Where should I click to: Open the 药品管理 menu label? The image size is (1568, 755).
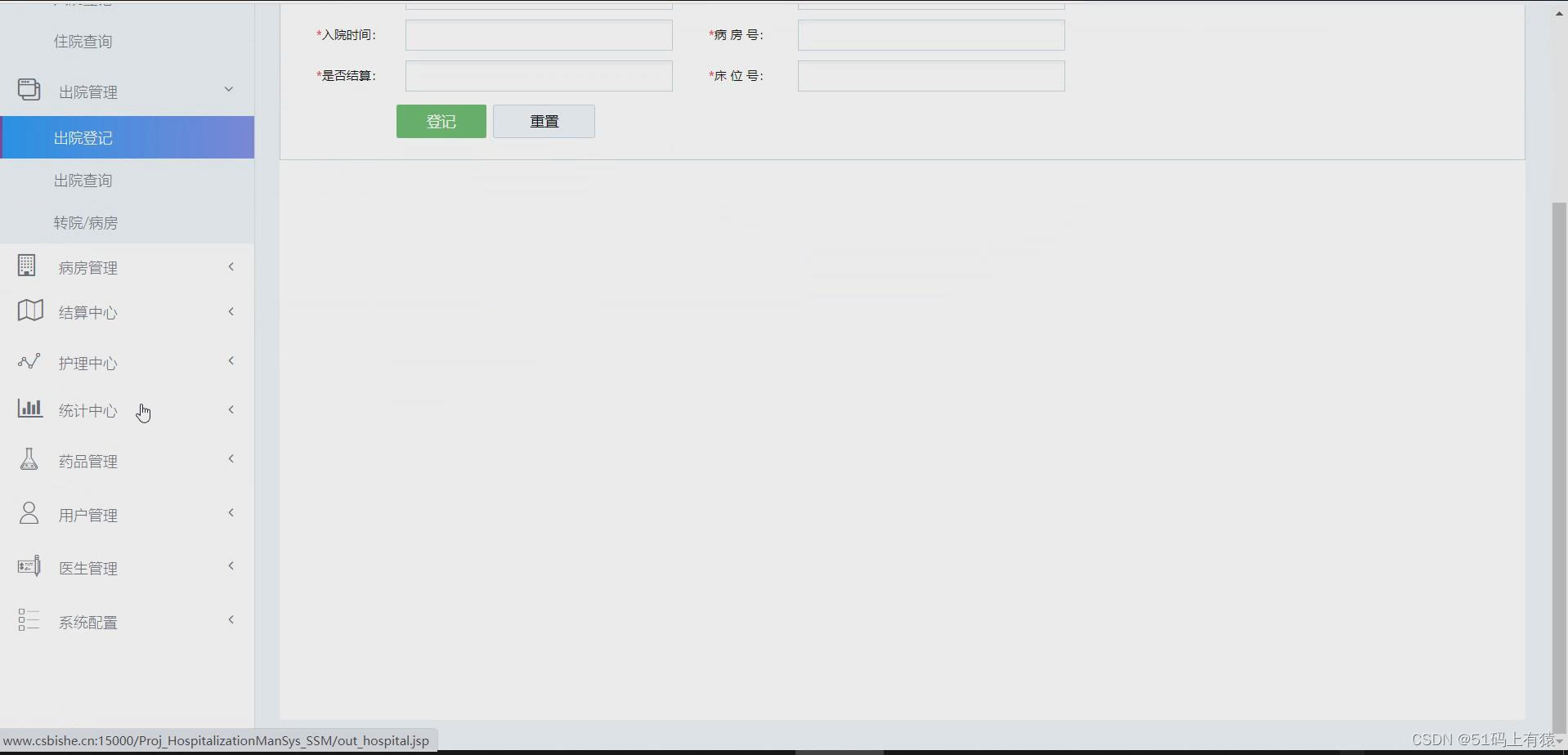coord(88,462)
